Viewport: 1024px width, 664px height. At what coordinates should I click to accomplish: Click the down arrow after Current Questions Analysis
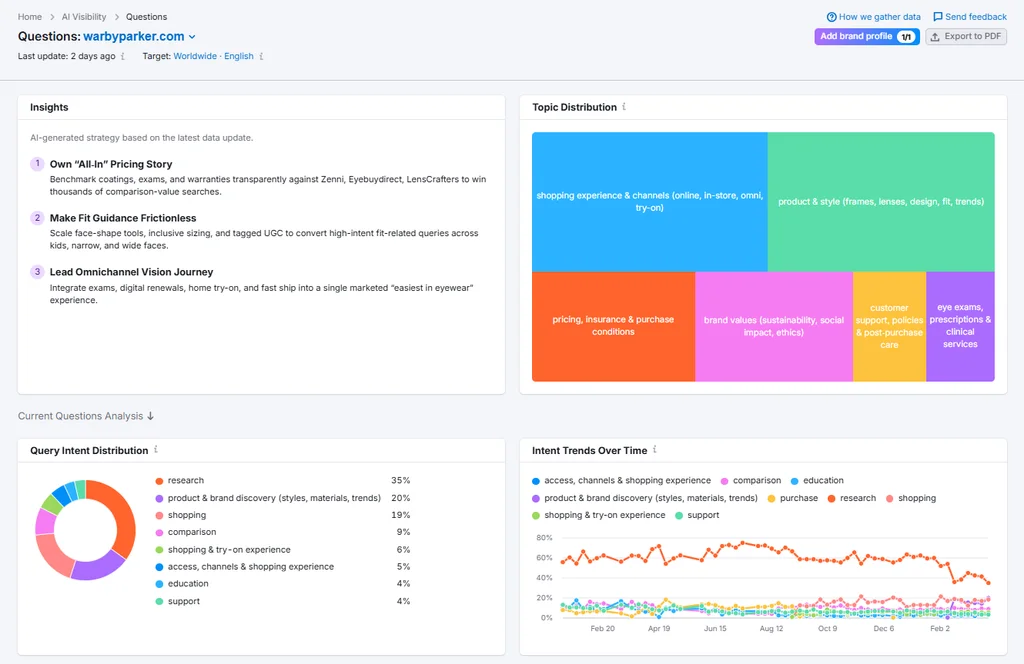150,416
